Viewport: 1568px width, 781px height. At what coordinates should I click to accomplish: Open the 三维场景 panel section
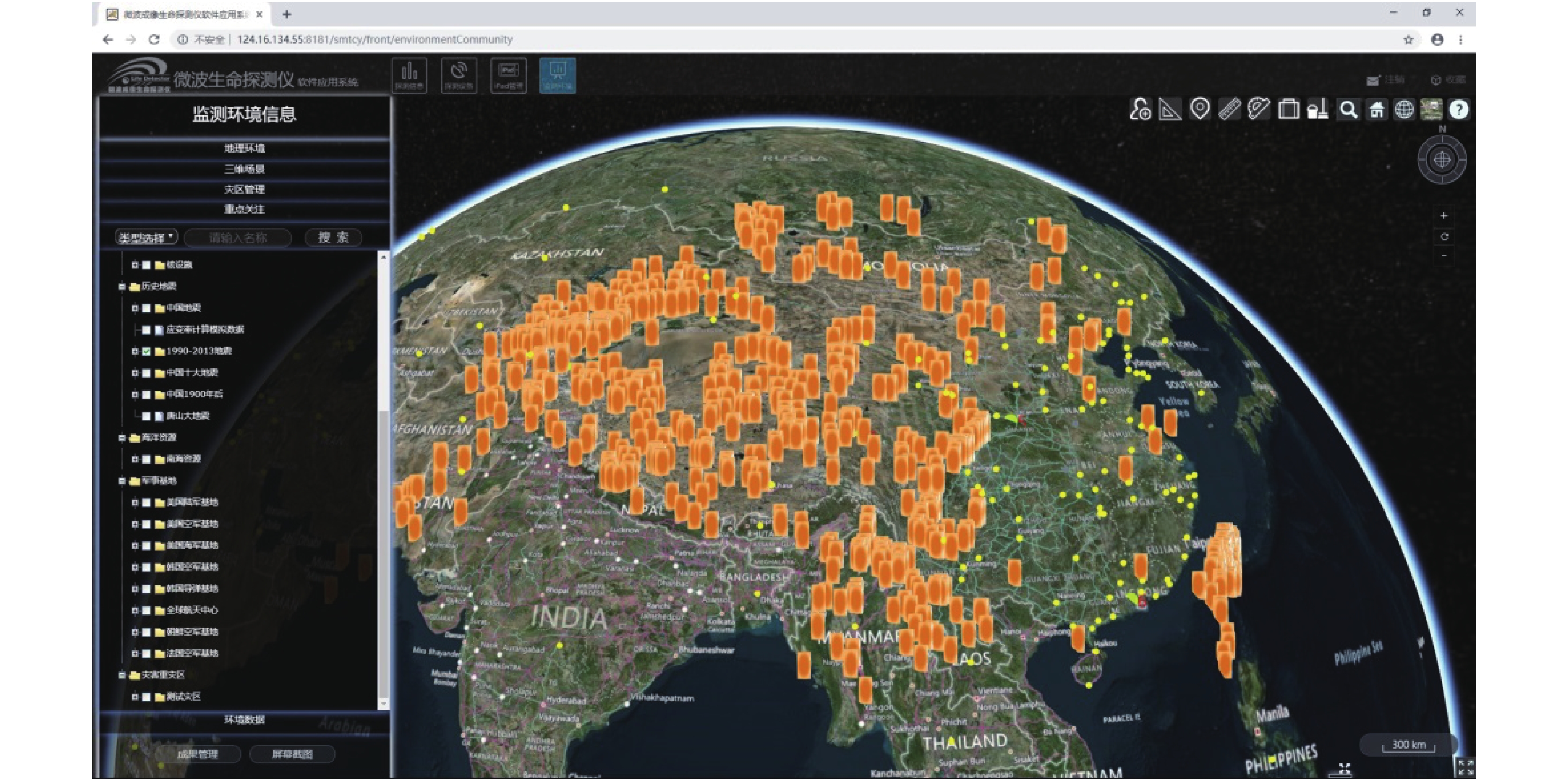click(x=244, y=169)
